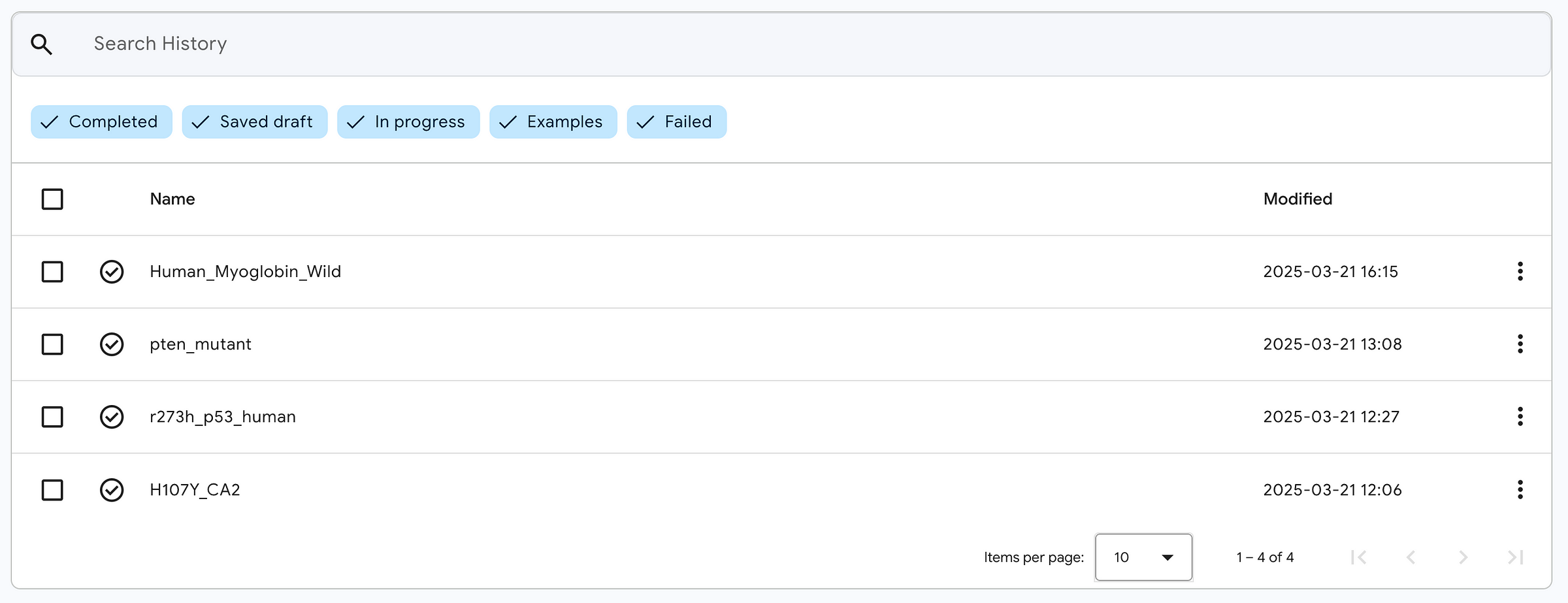Click completed status icon beside pten_mutant
Image resolution: width=1568 pixels, height=603 pixels.
pos(112,344)
